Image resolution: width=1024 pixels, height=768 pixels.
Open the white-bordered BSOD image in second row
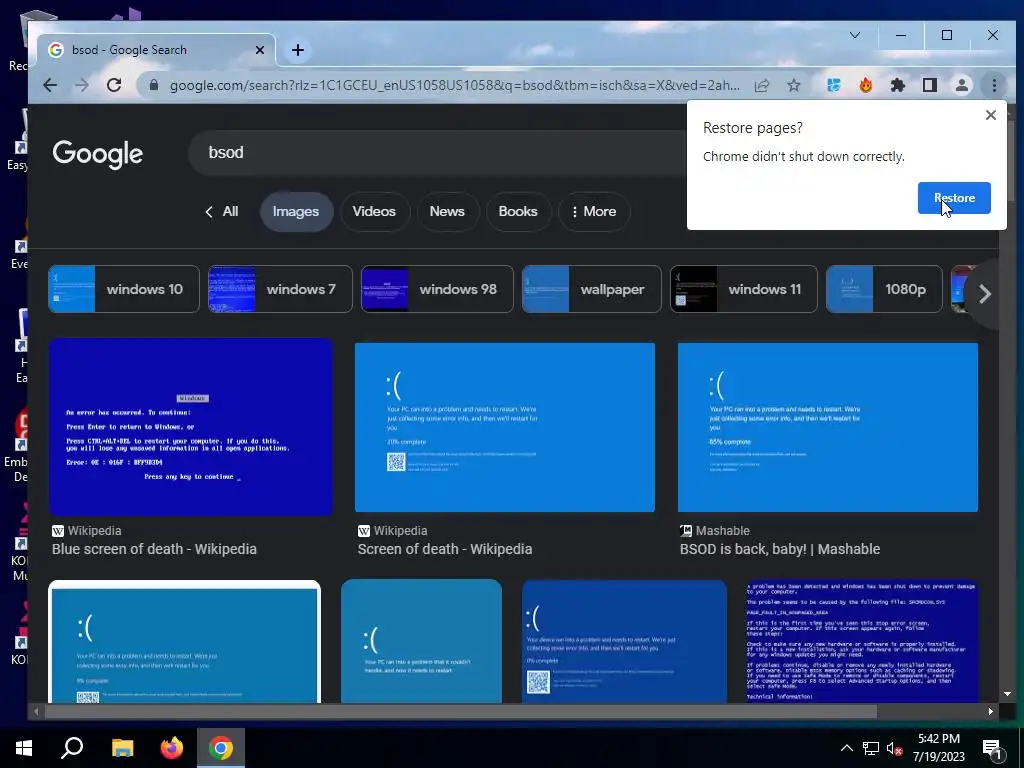[x=185, y=642]
